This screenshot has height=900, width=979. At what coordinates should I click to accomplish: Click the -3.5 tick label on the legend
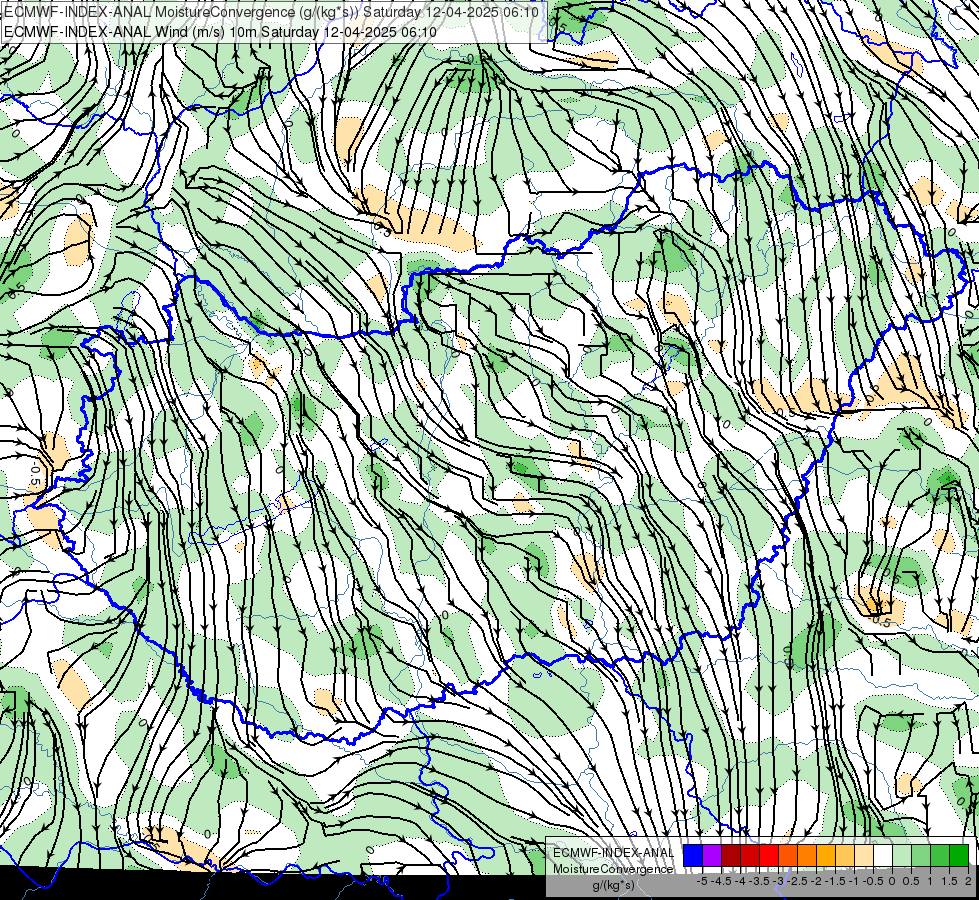(x=759, y=881)
